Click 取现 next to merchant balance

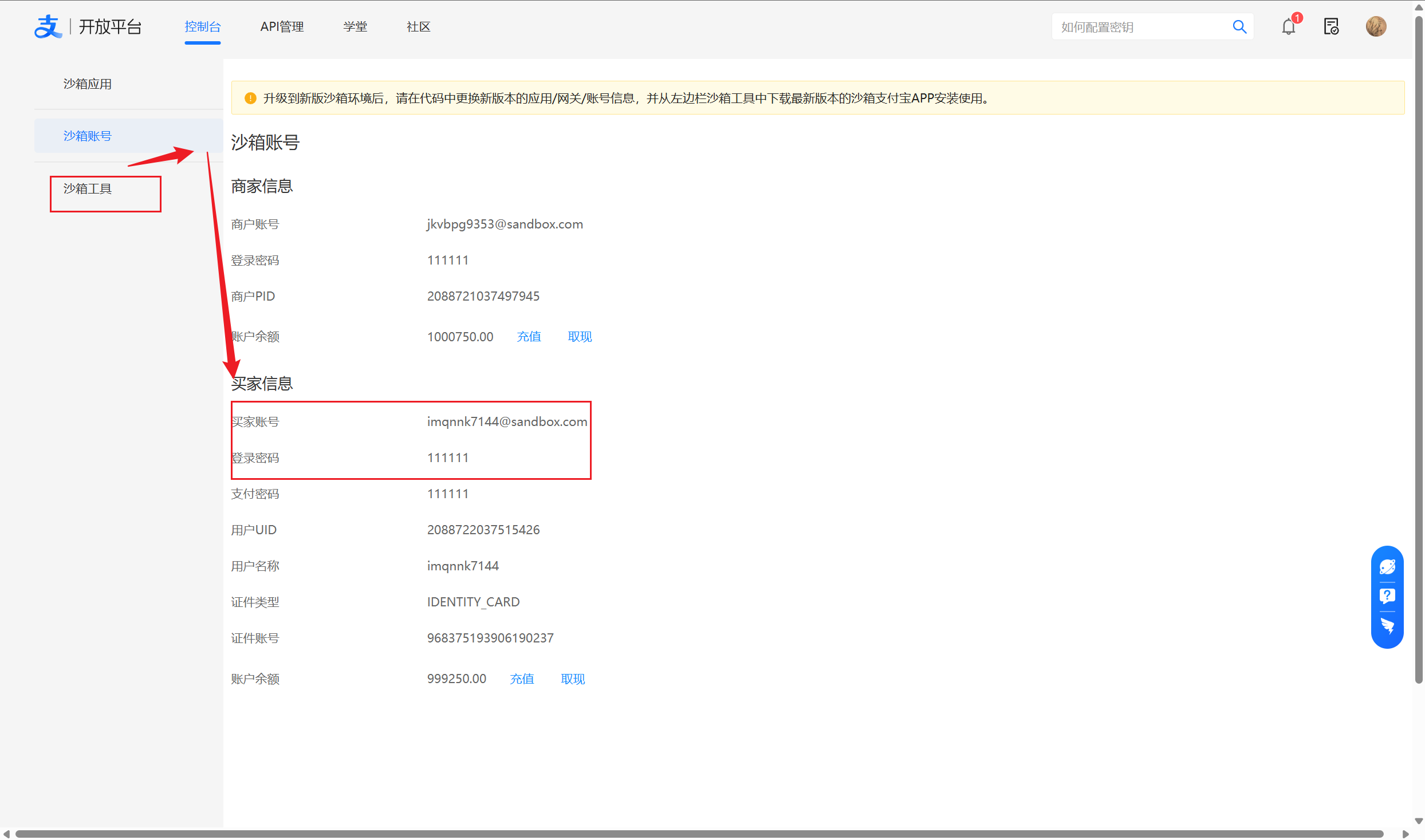[580, 337]
